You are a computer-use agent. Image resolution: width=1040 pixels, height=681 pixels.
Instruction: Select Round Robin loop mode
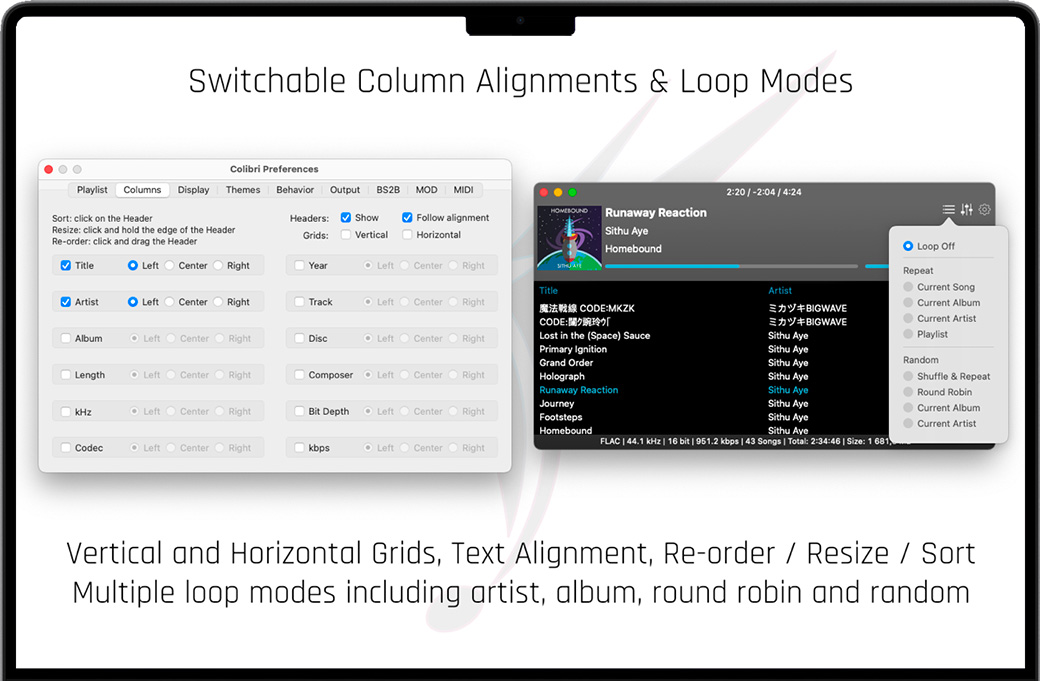[908, 392]
